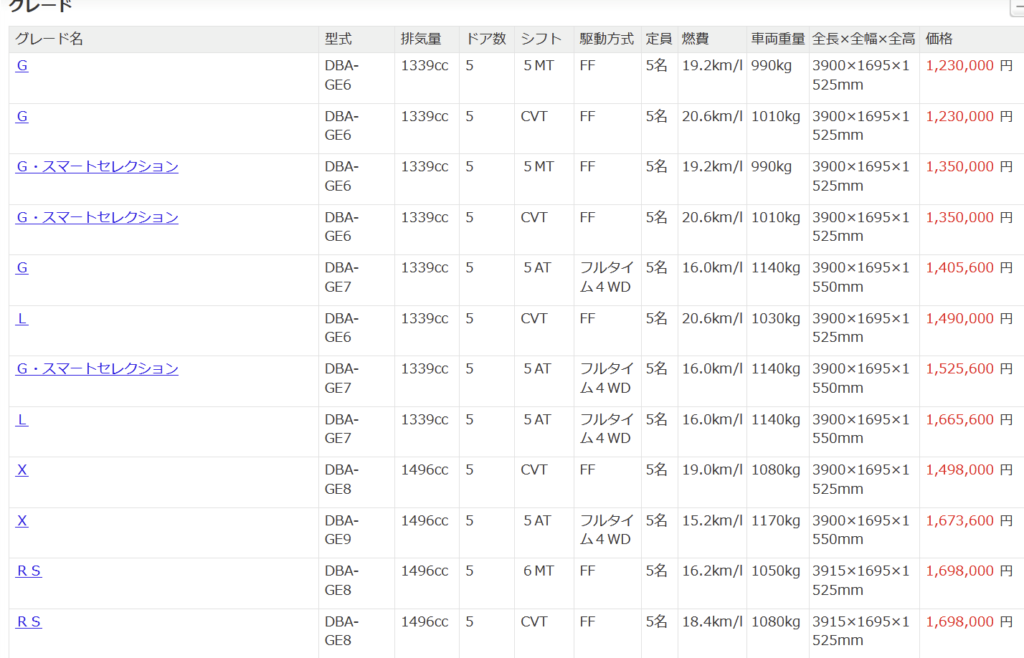Click the 車両重量 column header
The height and width of the screenshot is (658, 1024).
click(778, 39)
